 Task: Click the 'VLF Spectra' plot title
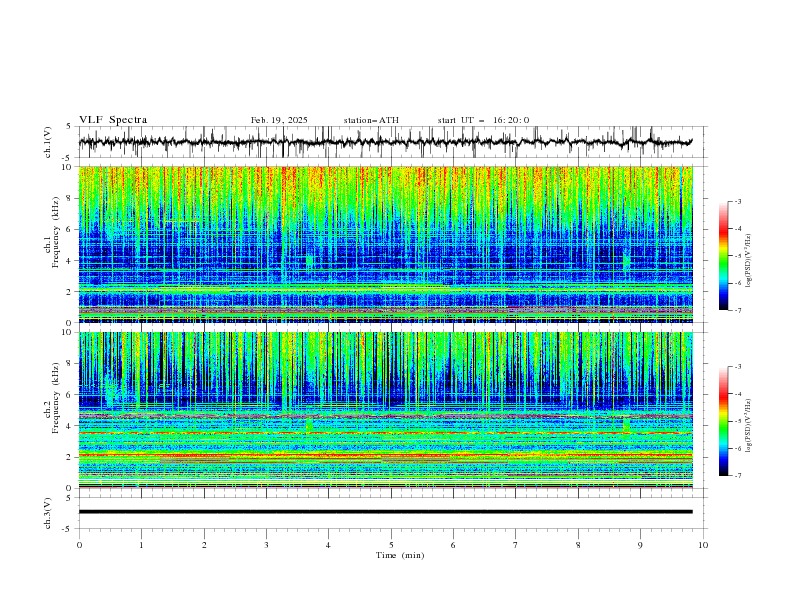[x=113, y=120]
